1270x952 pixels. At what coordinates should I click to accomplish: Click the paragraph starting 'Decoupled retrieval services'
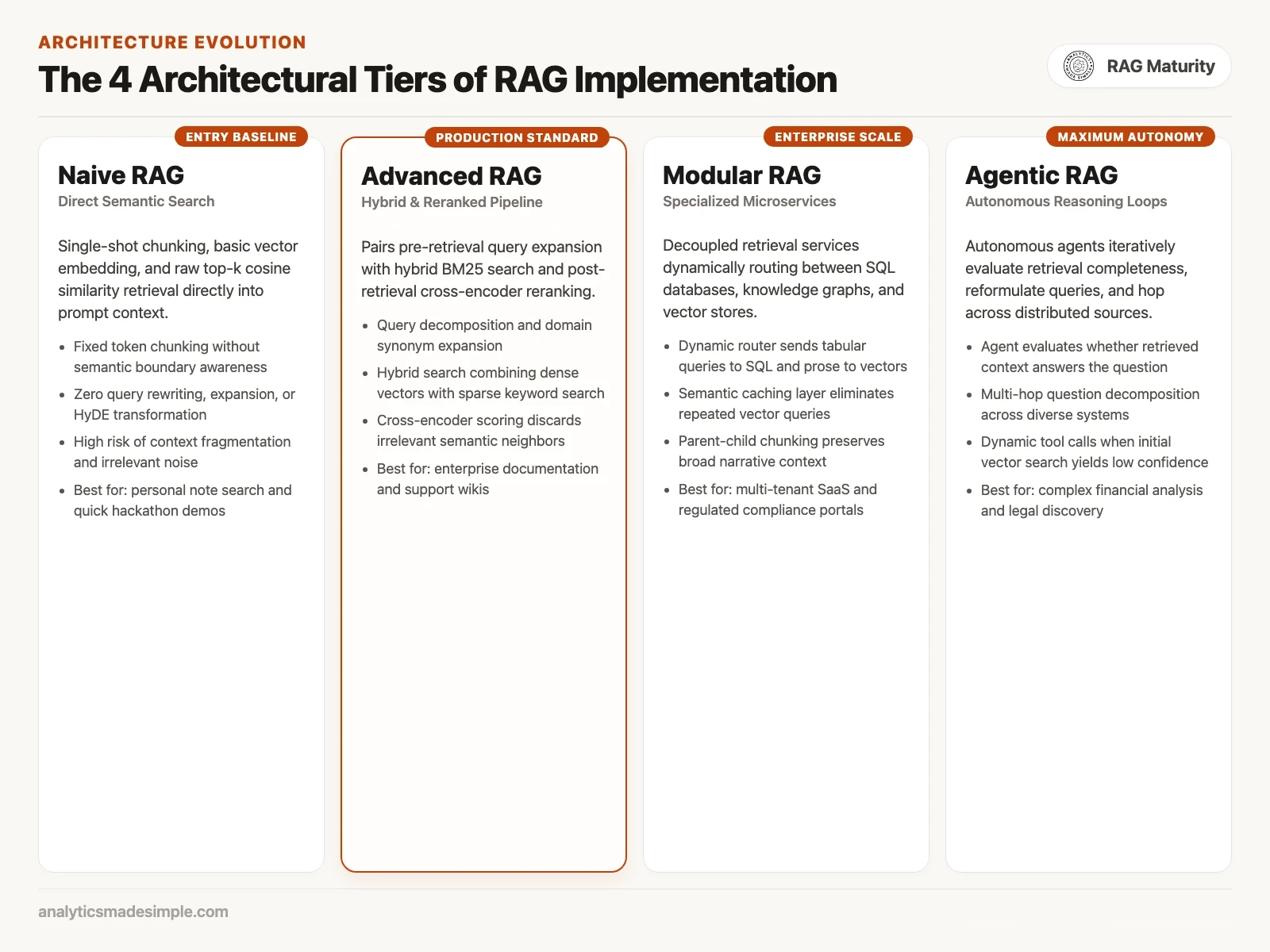[x=783, y=278]
